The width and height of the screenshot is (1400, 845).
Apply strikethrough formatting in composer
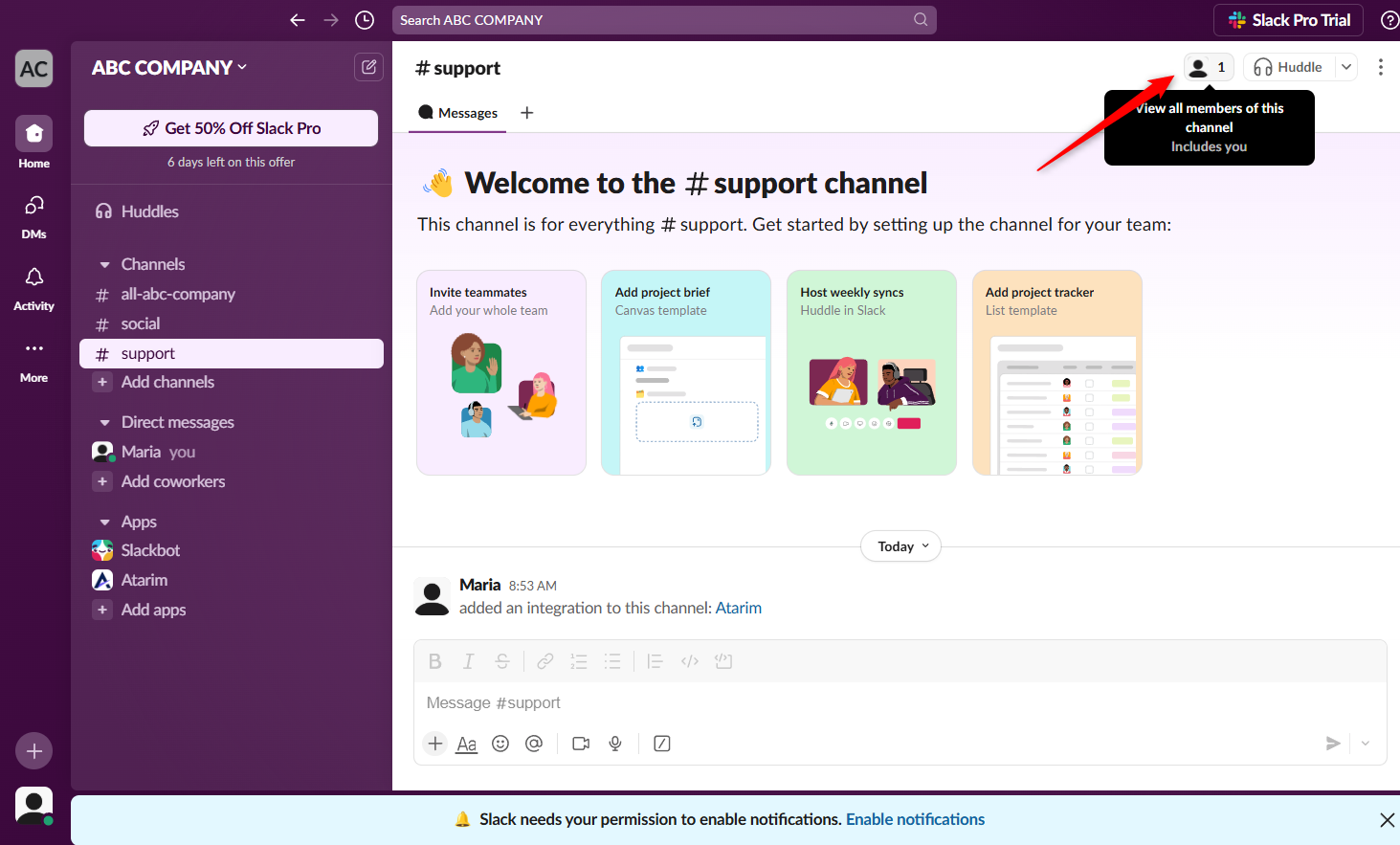pos(501,661)
